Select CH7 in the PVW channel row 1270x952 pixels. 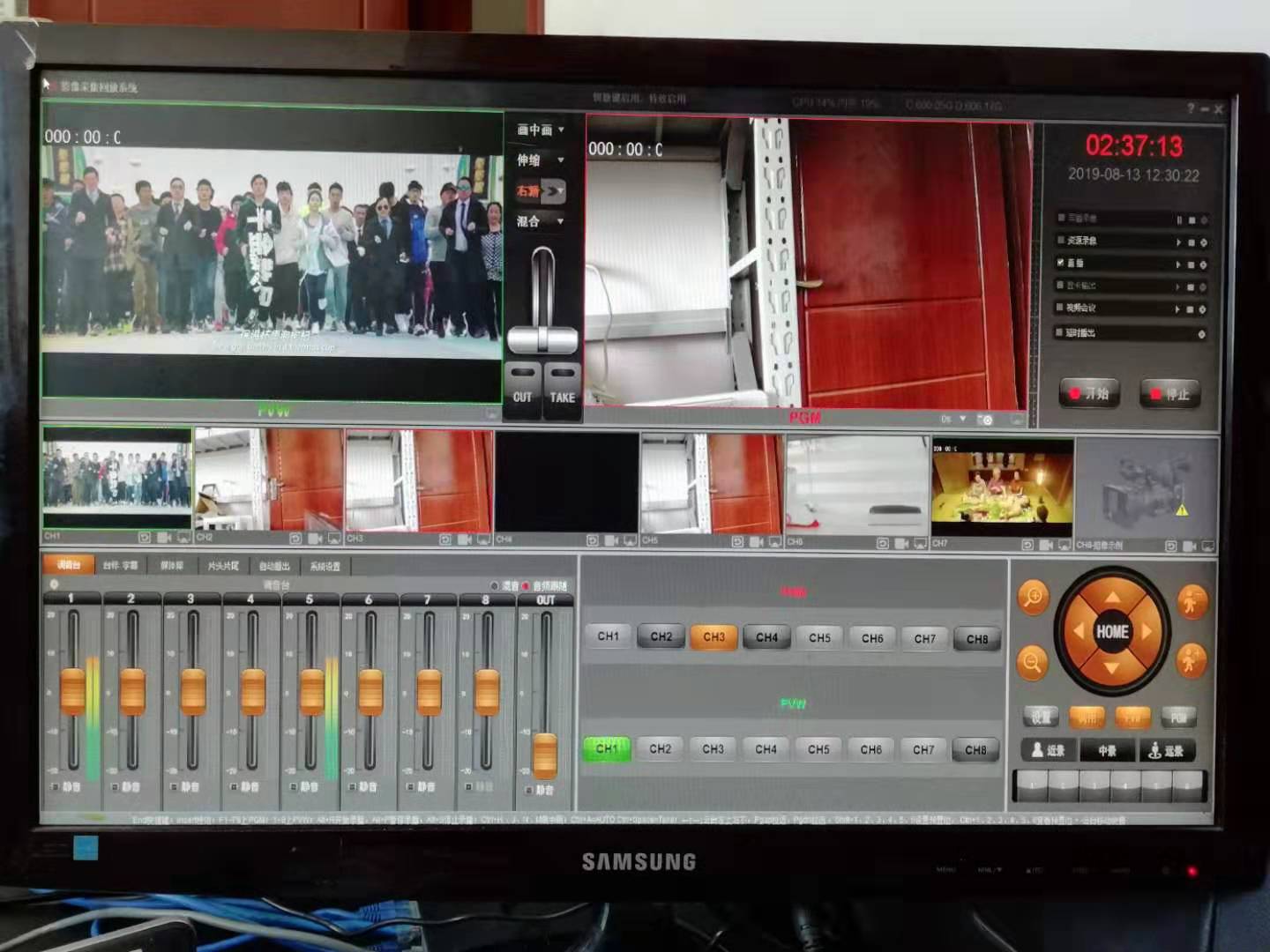[x=923, y=750]
